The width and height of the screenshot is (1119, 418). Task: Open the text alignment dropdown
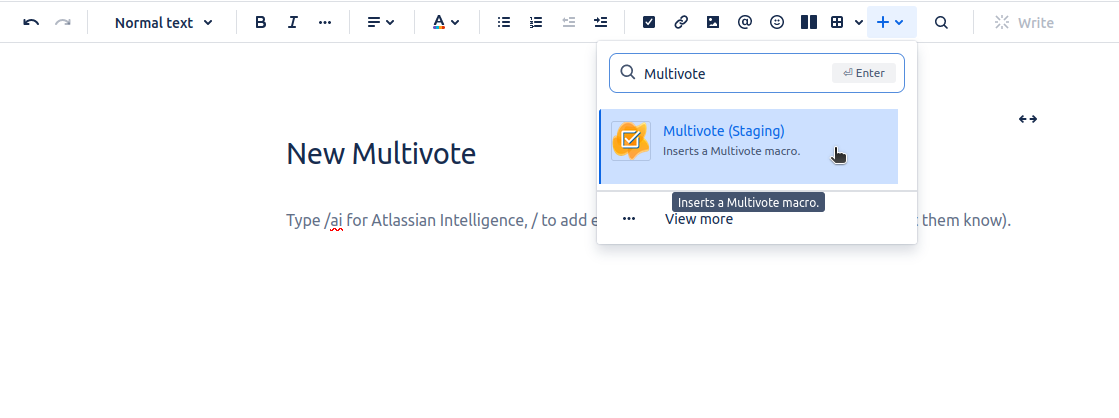click(380, 22)
